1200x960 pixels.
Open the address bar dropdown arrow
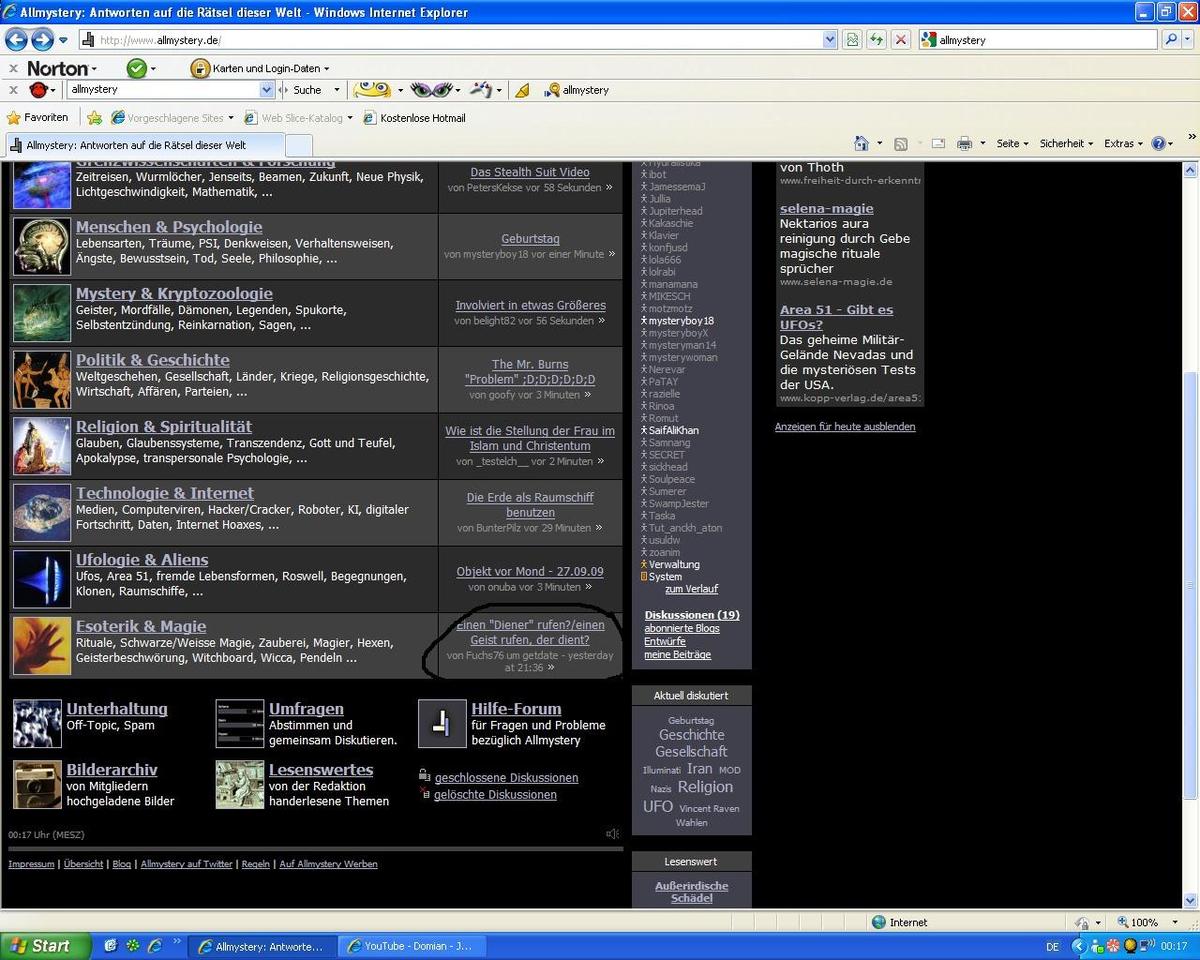[x=830, y=40]
